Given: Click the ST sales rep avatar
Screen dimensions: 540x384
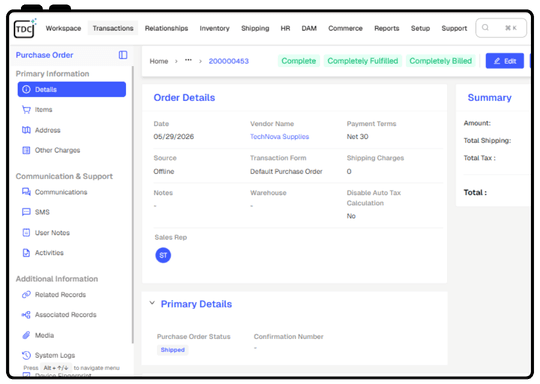Looking at the screenshot, I should pos(163,255).
